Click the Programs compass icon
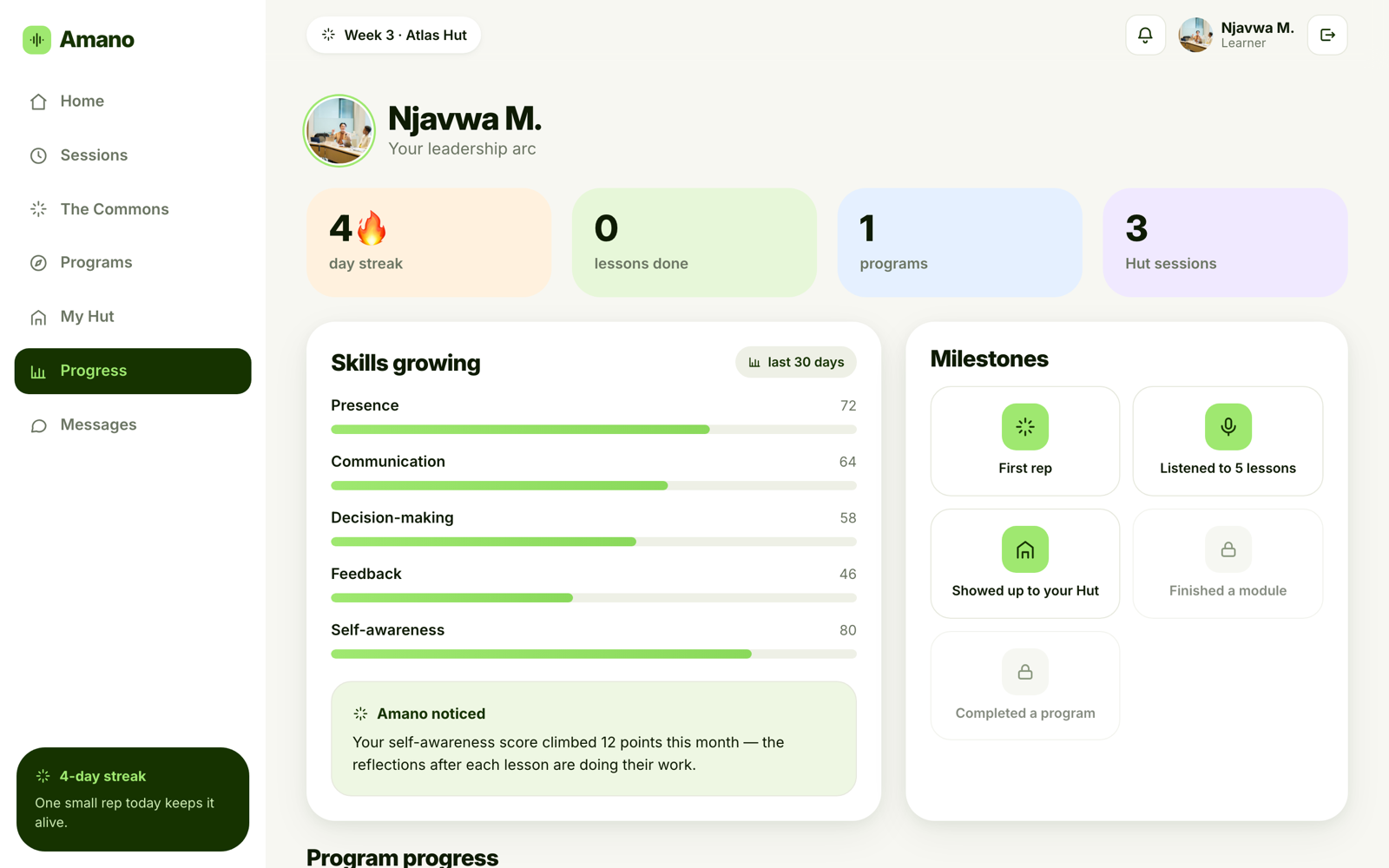1389x868 pixels. [x=38, y=263]
